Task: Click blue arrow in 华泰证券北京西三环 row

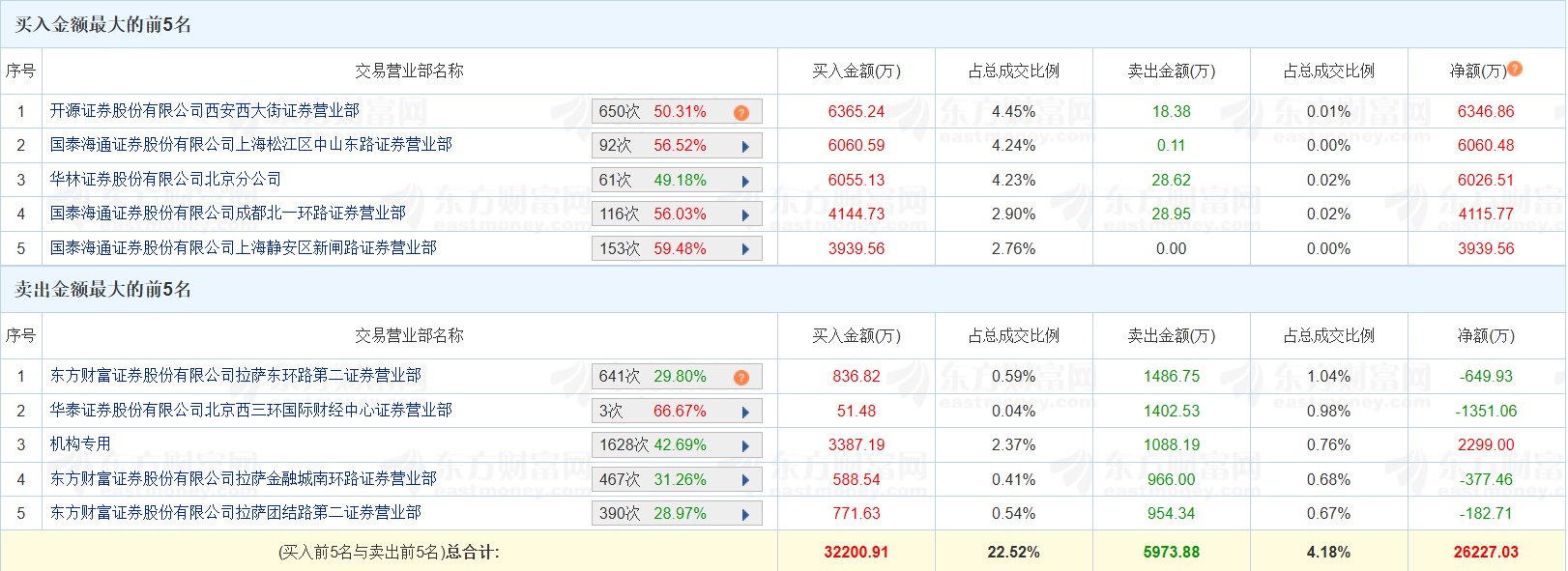Action: [745, 413]
